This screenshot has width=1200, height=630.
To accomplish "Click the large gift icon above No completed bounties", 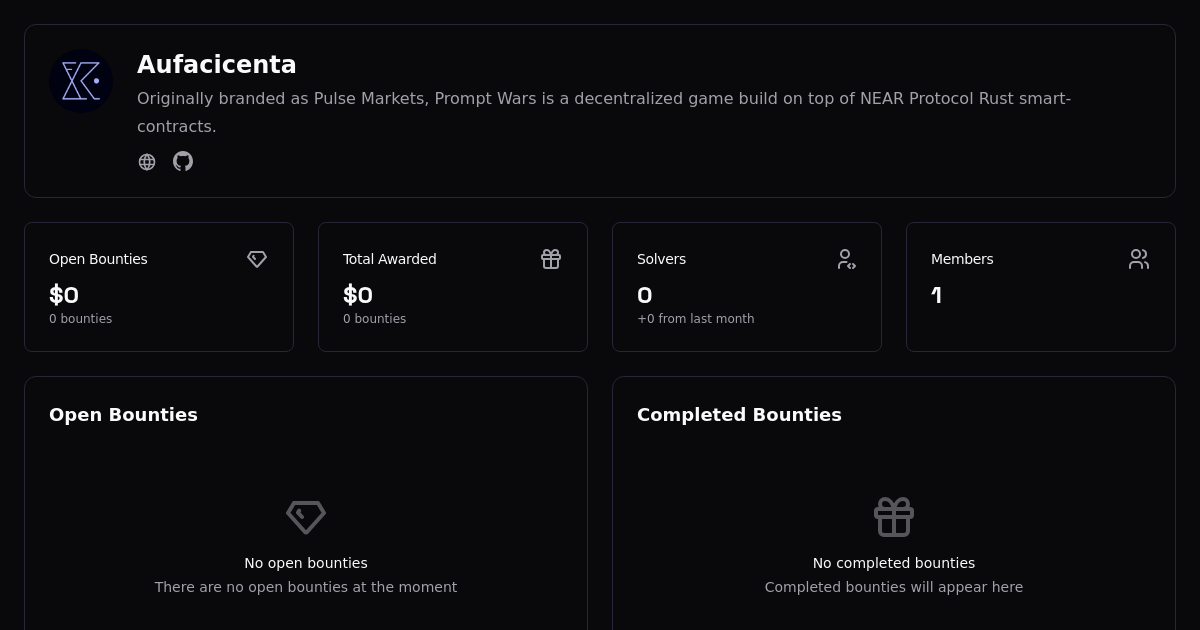I will point(894,517).
